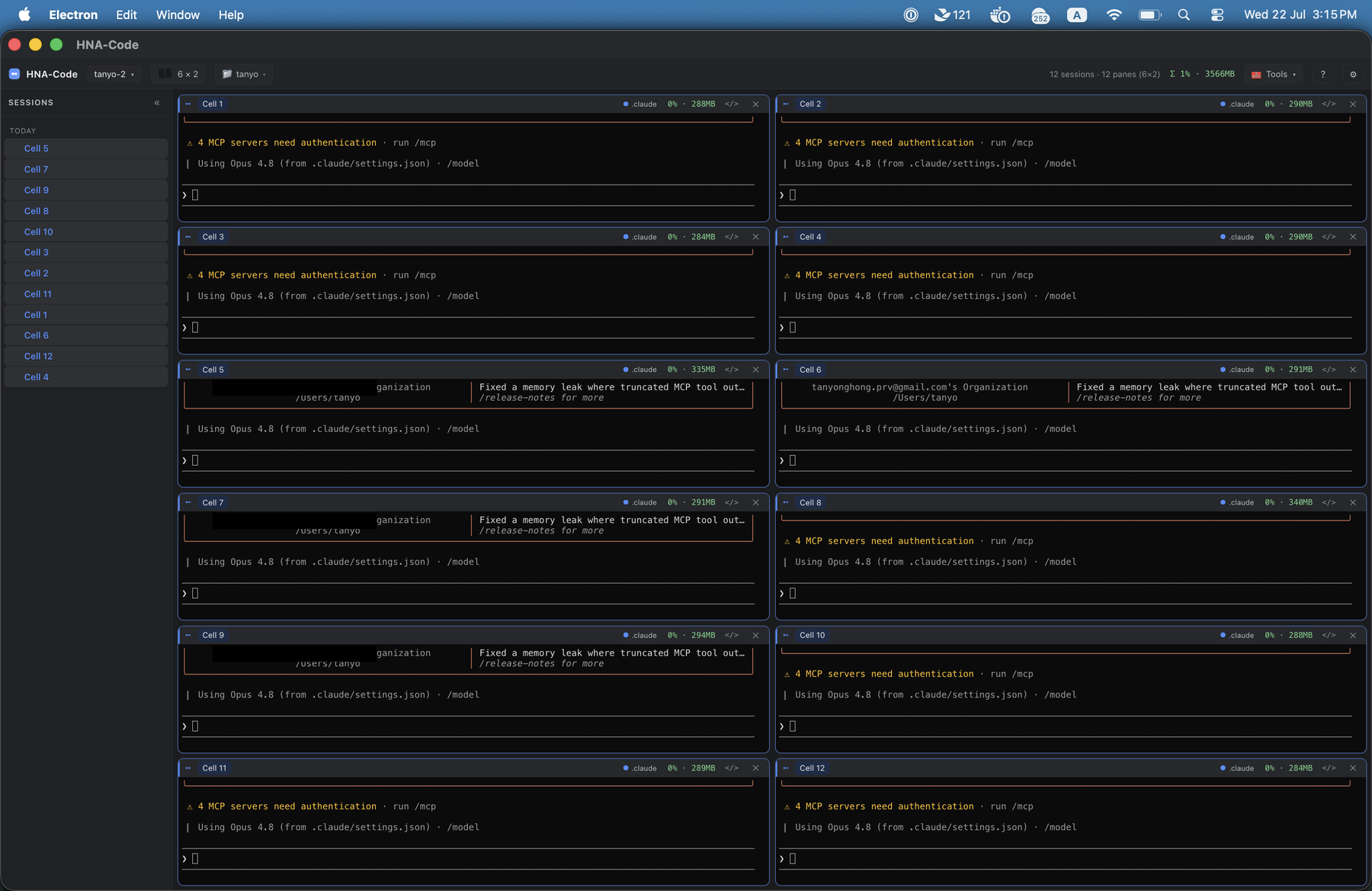Close the Cell 2 pane
Viewport: 1372px width, 891px height.
click(1353, 104)
